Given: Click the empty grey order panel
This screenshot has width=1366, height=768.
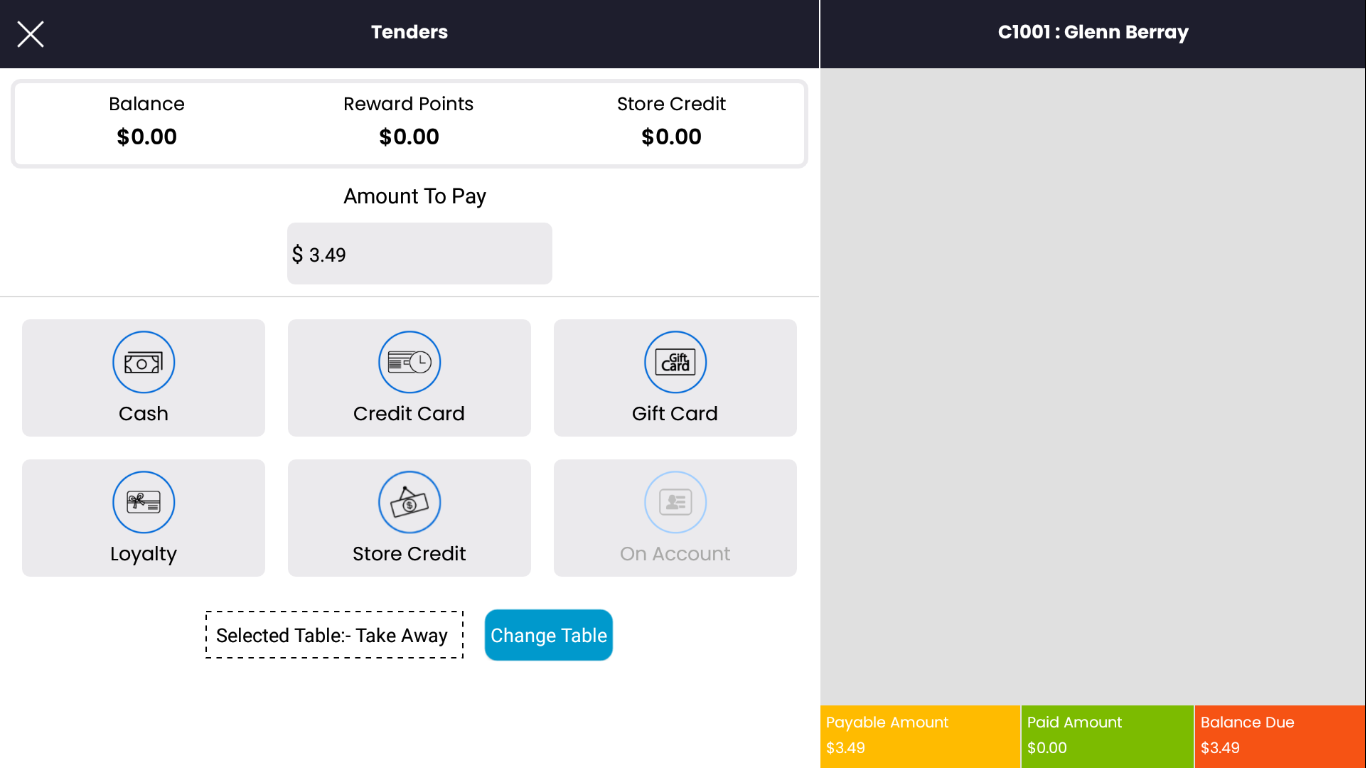Looking at the screenshot, I should coord(1093,385).
